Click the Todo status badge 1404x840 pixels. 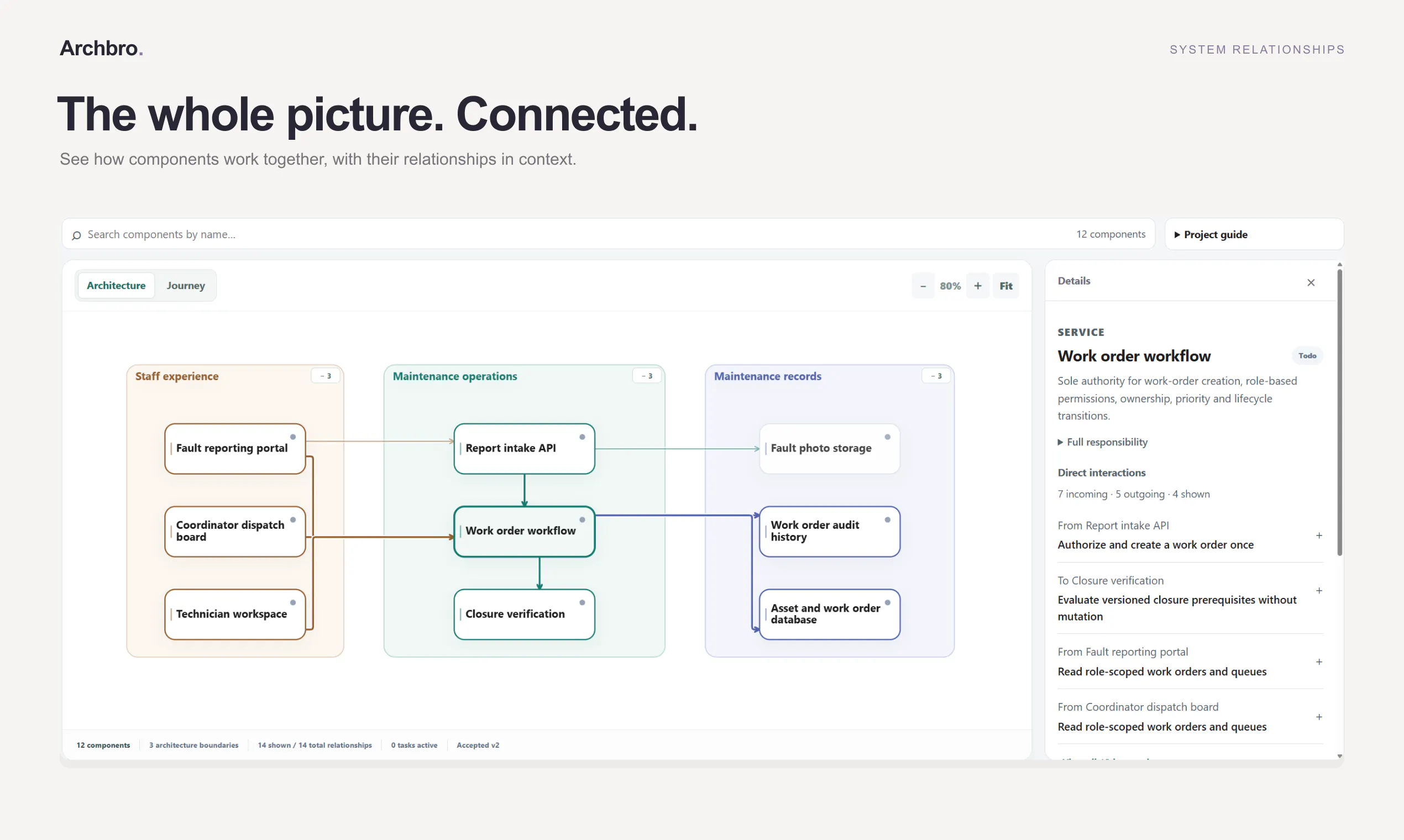[x=1307, y=355]
